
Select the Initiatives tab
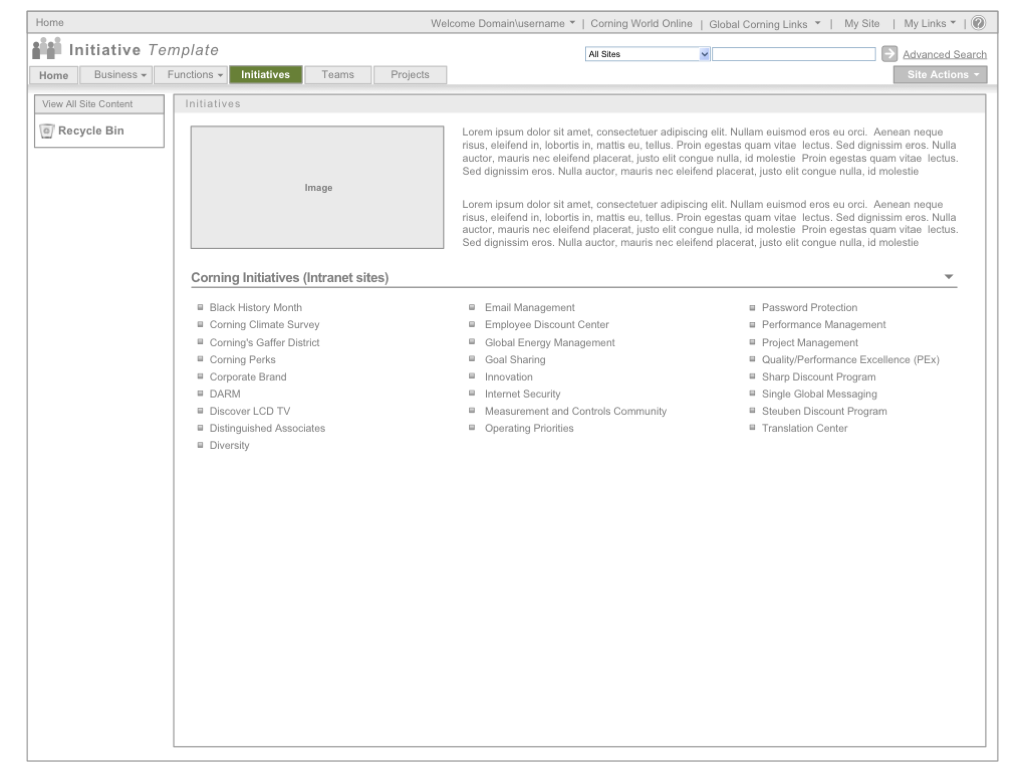click(265, 74)
